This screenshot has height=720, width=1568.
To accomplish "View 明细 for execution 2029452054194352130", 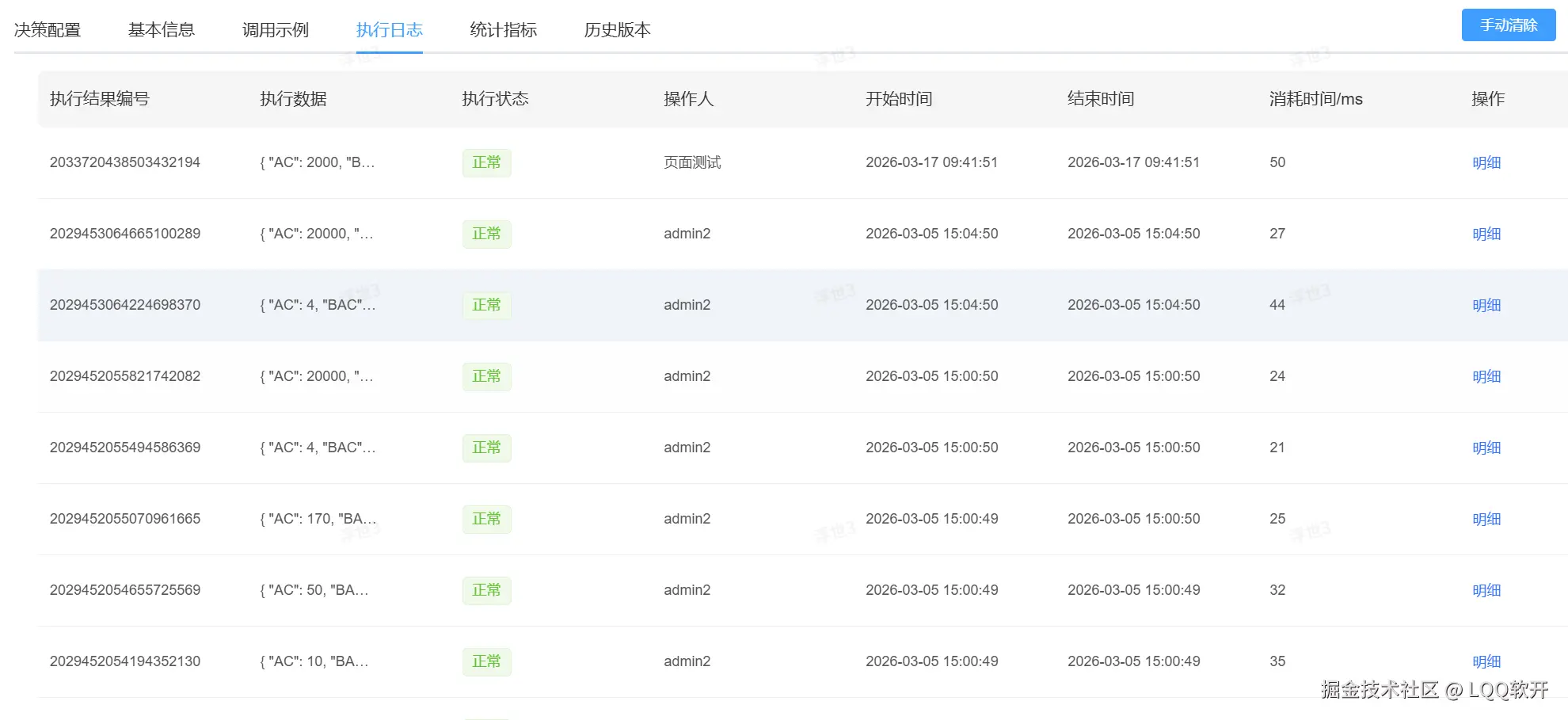I will pos(1486,662).
